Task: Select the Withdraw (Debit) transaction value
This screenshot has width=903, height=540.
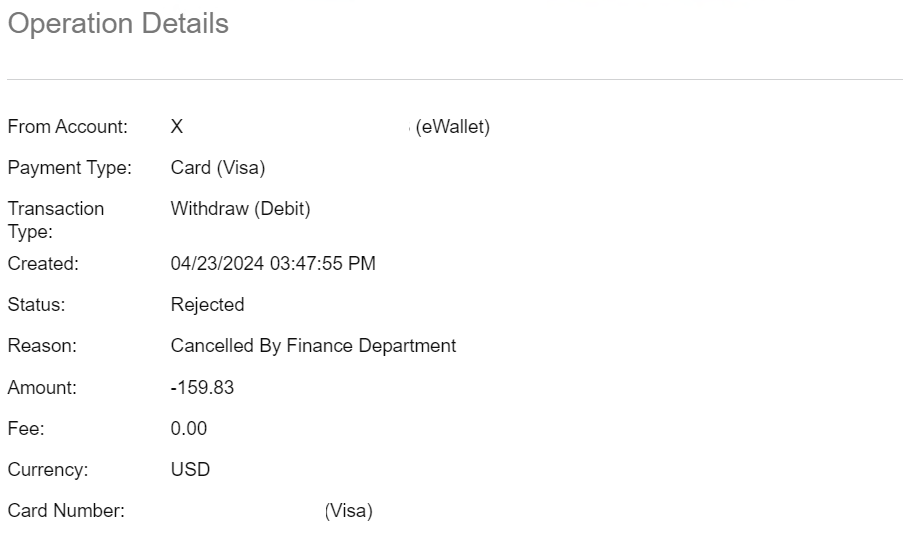Action: (x=240, y=209)
